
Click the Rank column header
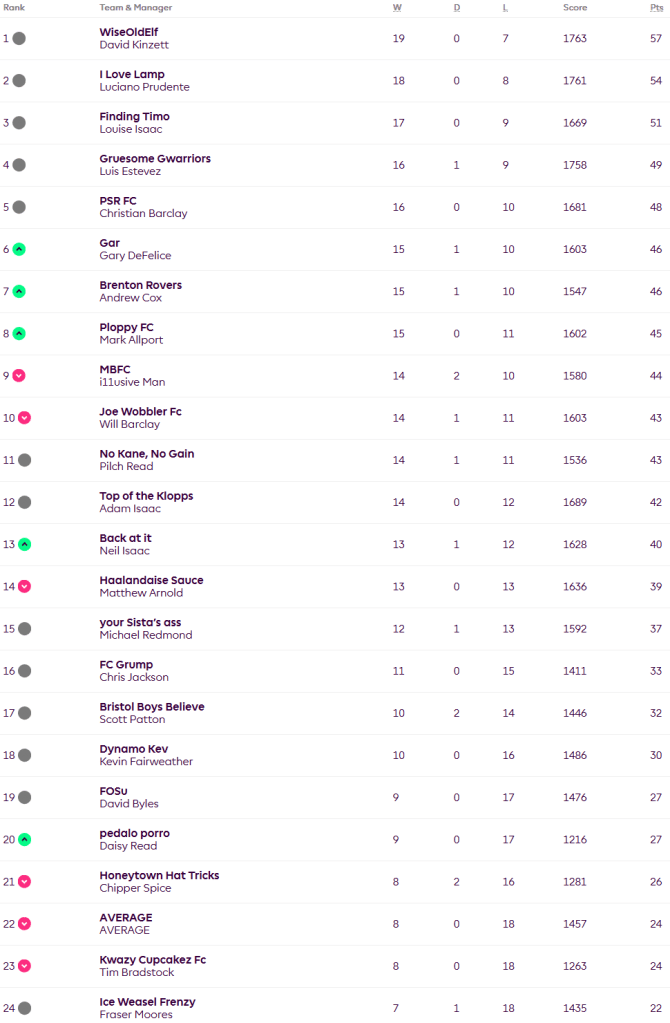13,7
